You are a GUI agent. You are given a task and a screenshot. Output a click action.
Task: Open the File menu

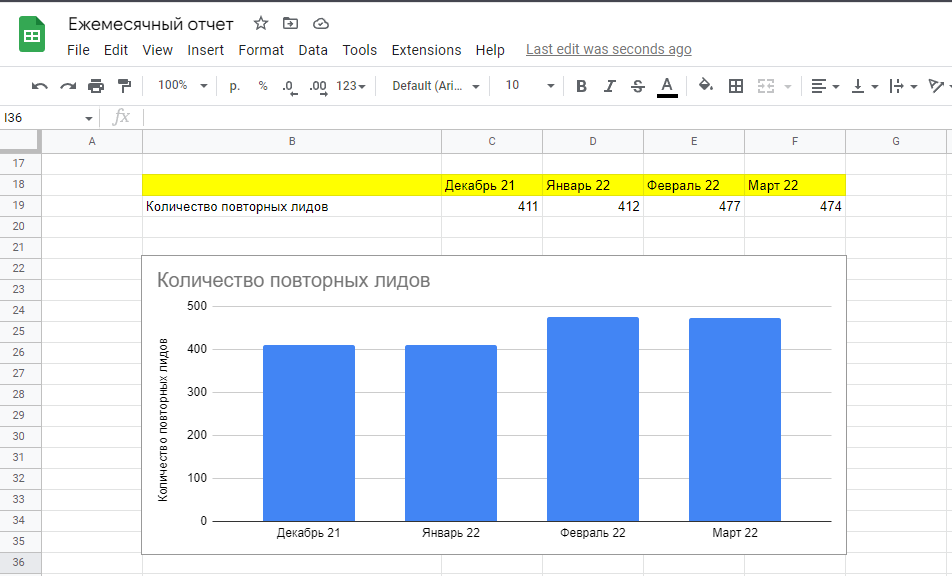click(x=78, y=50)
